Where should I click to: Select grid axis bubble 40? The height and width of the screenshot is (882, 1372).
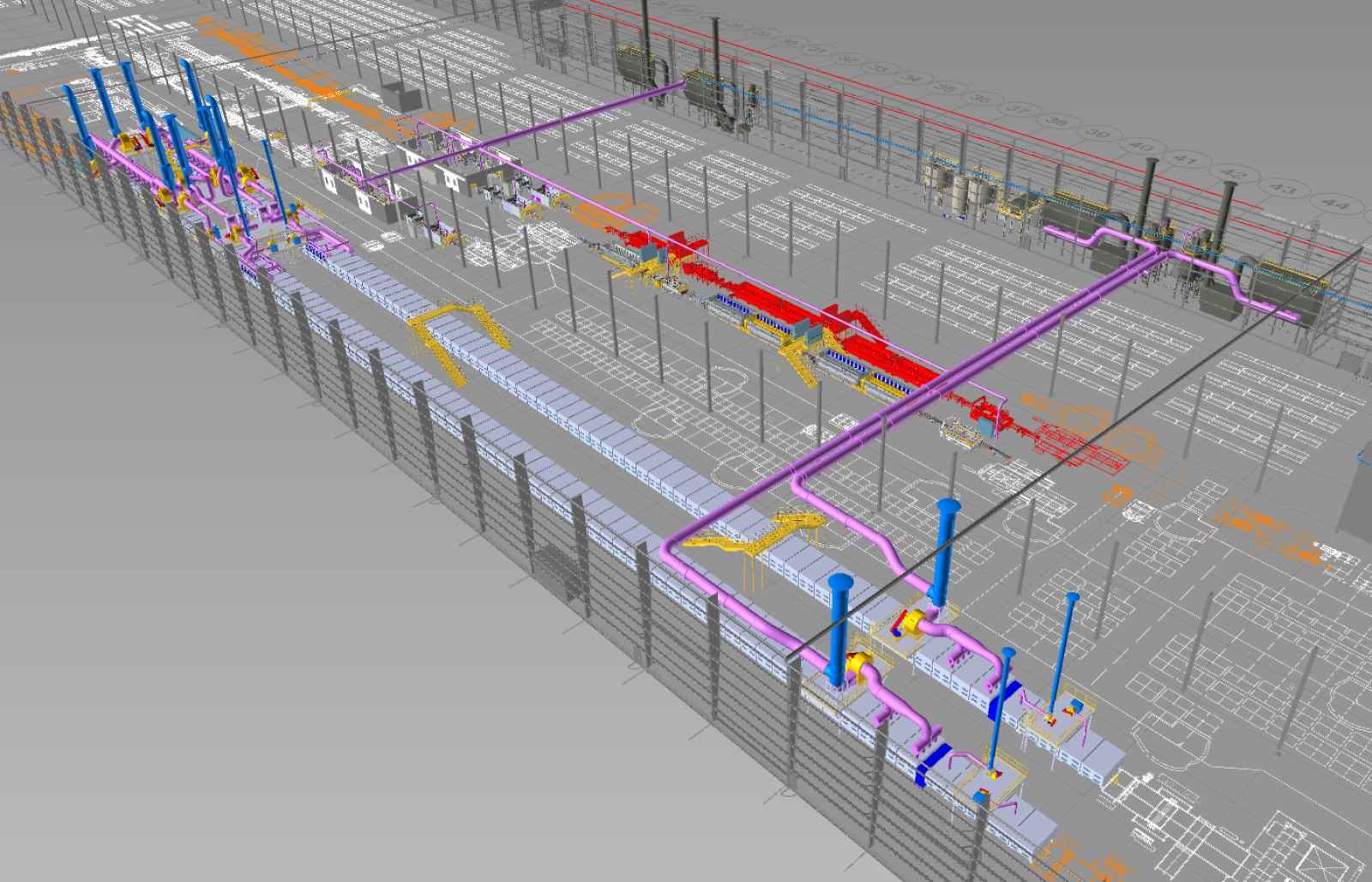click(x=1143, y=148)
